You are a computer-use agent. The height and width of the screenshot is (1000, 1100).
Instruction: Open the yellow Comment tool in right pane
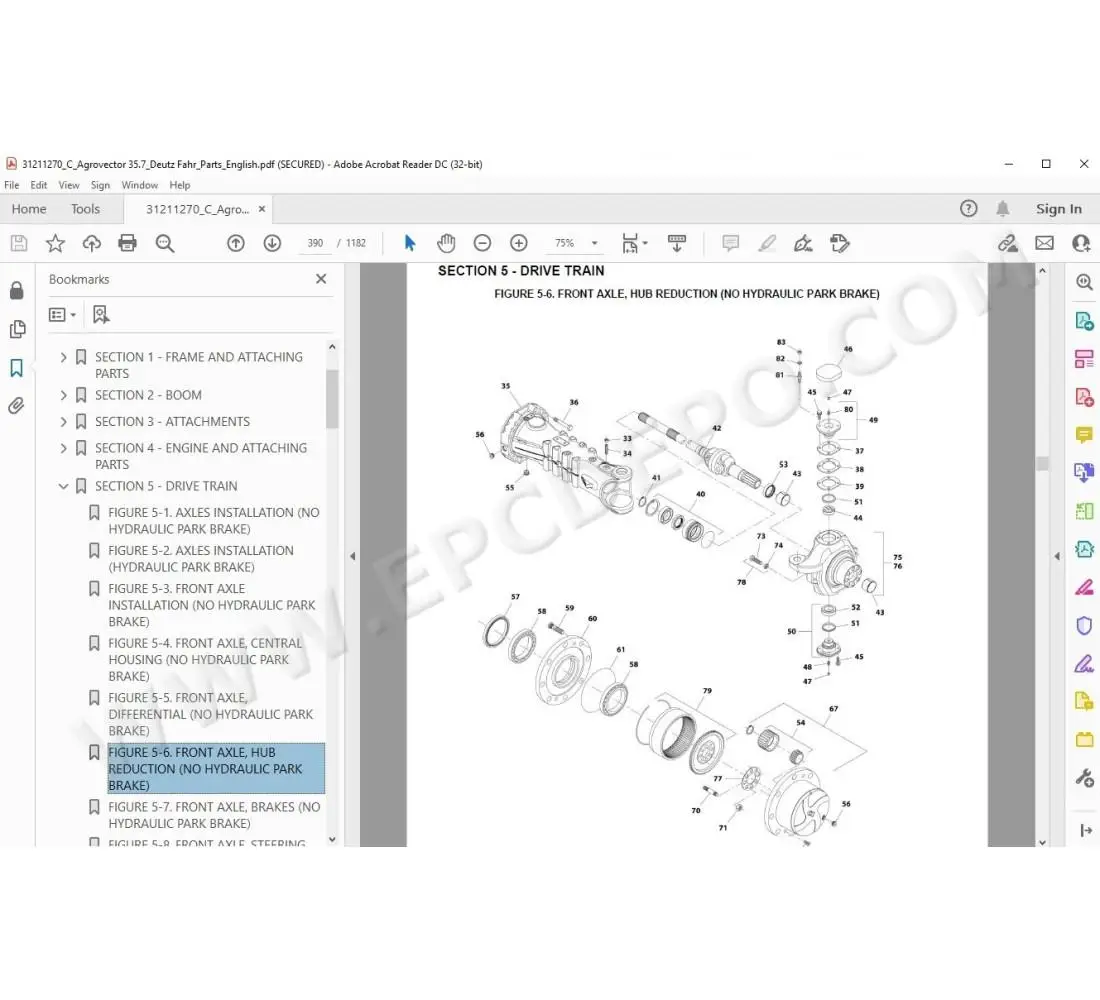[1085, 435]
